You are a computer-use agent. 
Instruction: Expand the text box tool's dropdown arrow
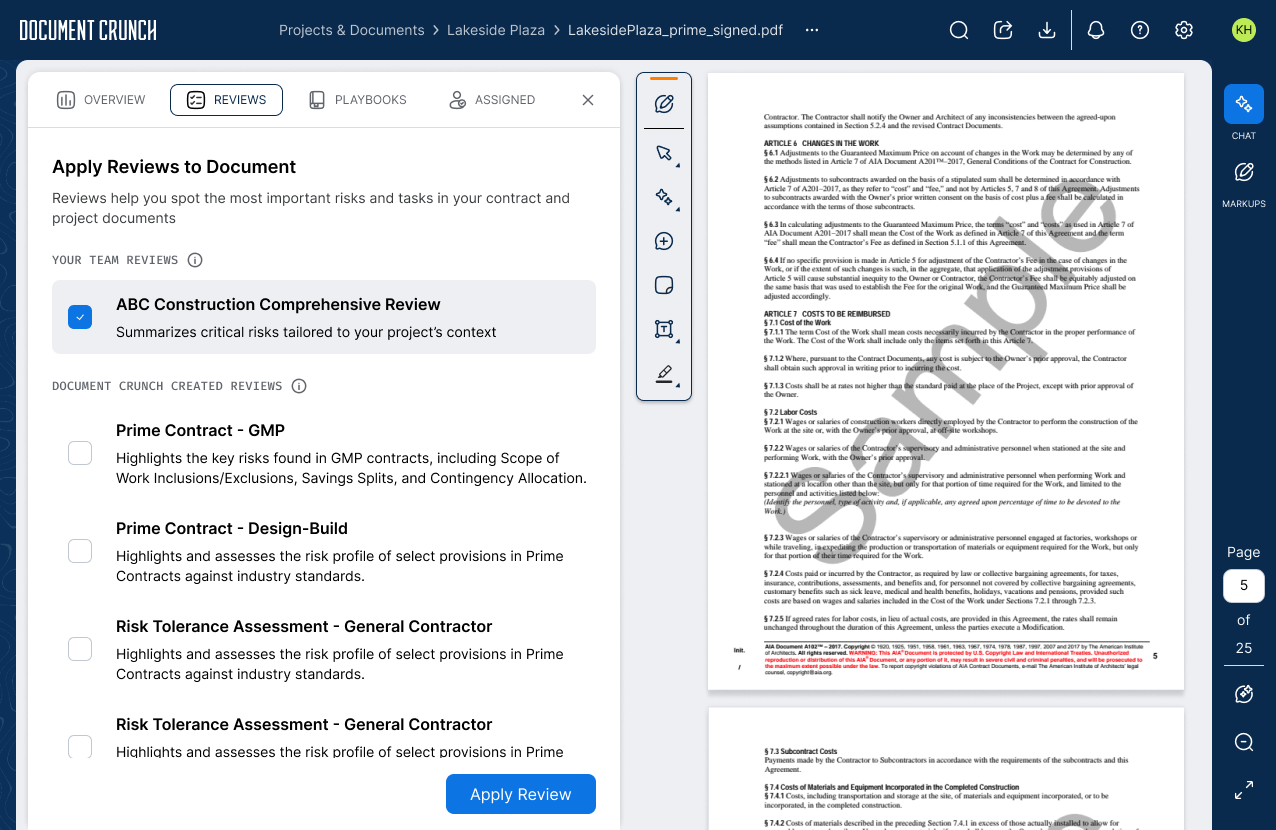(x=678, y=341)
